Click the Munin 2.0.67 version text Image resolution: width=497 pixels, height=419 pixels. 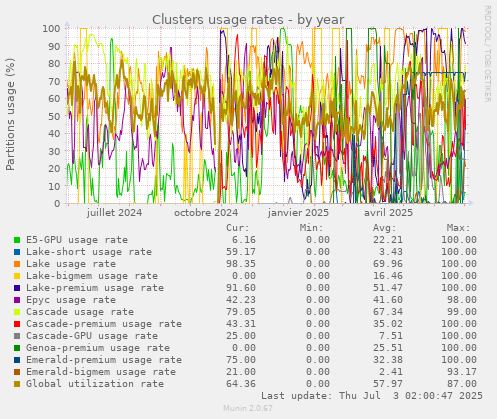(x=248, y=408)
